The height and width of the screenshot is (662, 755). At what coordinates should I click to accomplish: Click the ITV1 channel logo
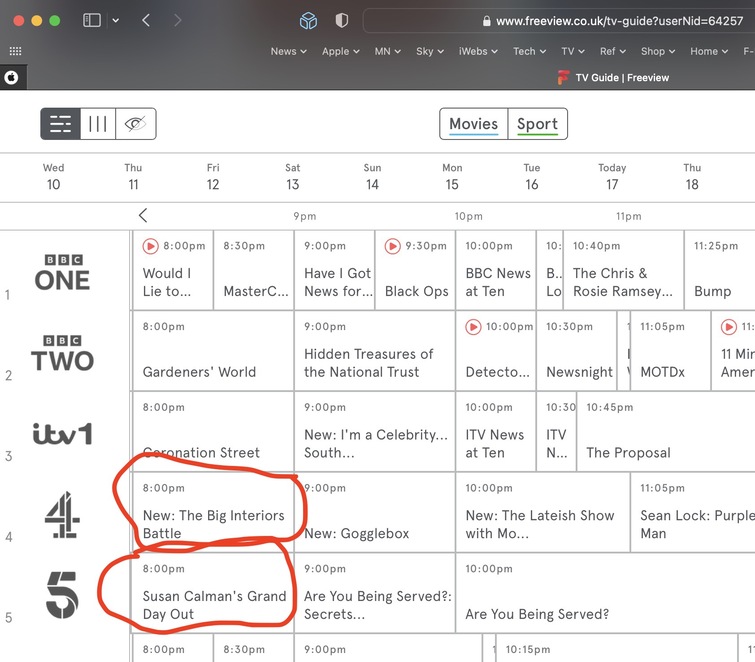(x=63, y=433)
